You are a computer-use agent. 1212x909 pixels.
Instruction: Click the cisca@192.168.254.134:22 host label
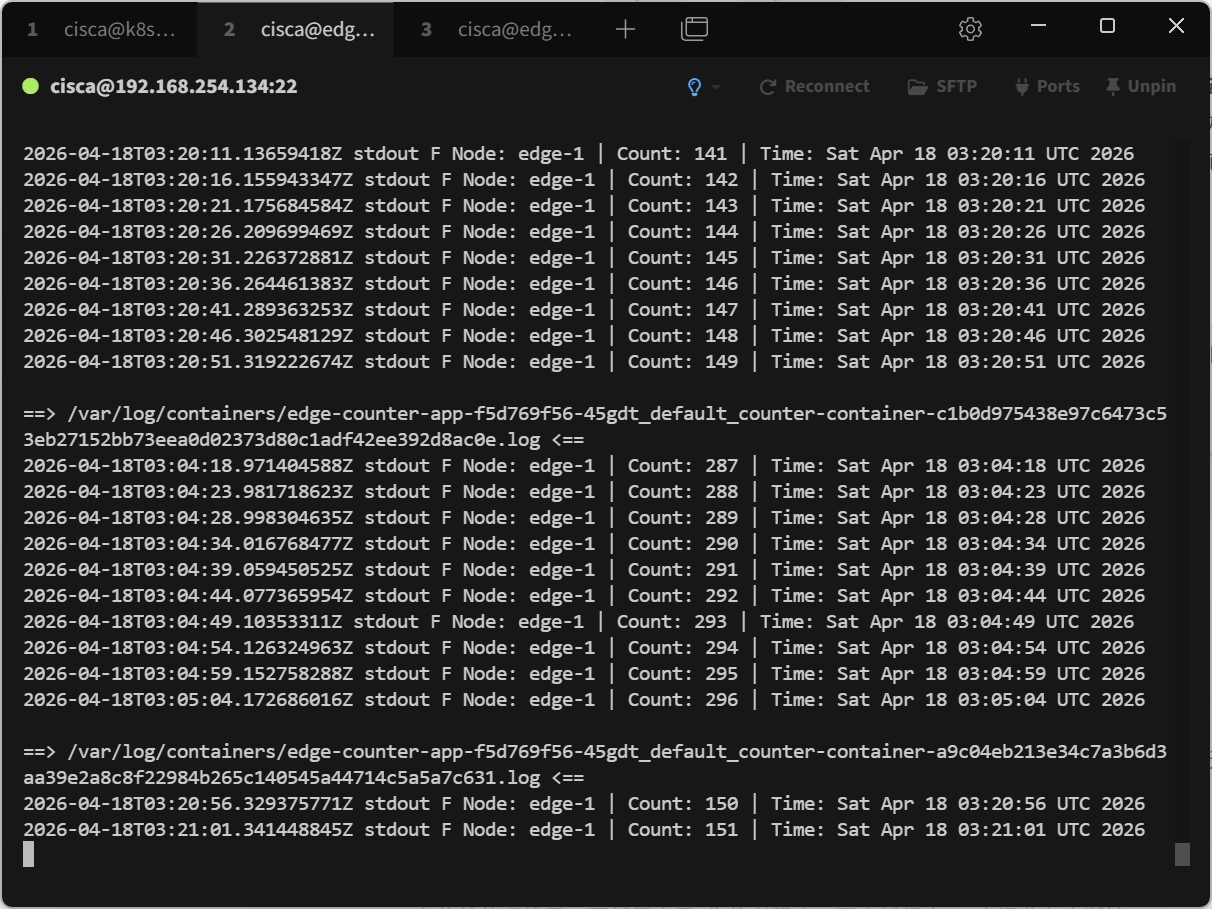173,87
